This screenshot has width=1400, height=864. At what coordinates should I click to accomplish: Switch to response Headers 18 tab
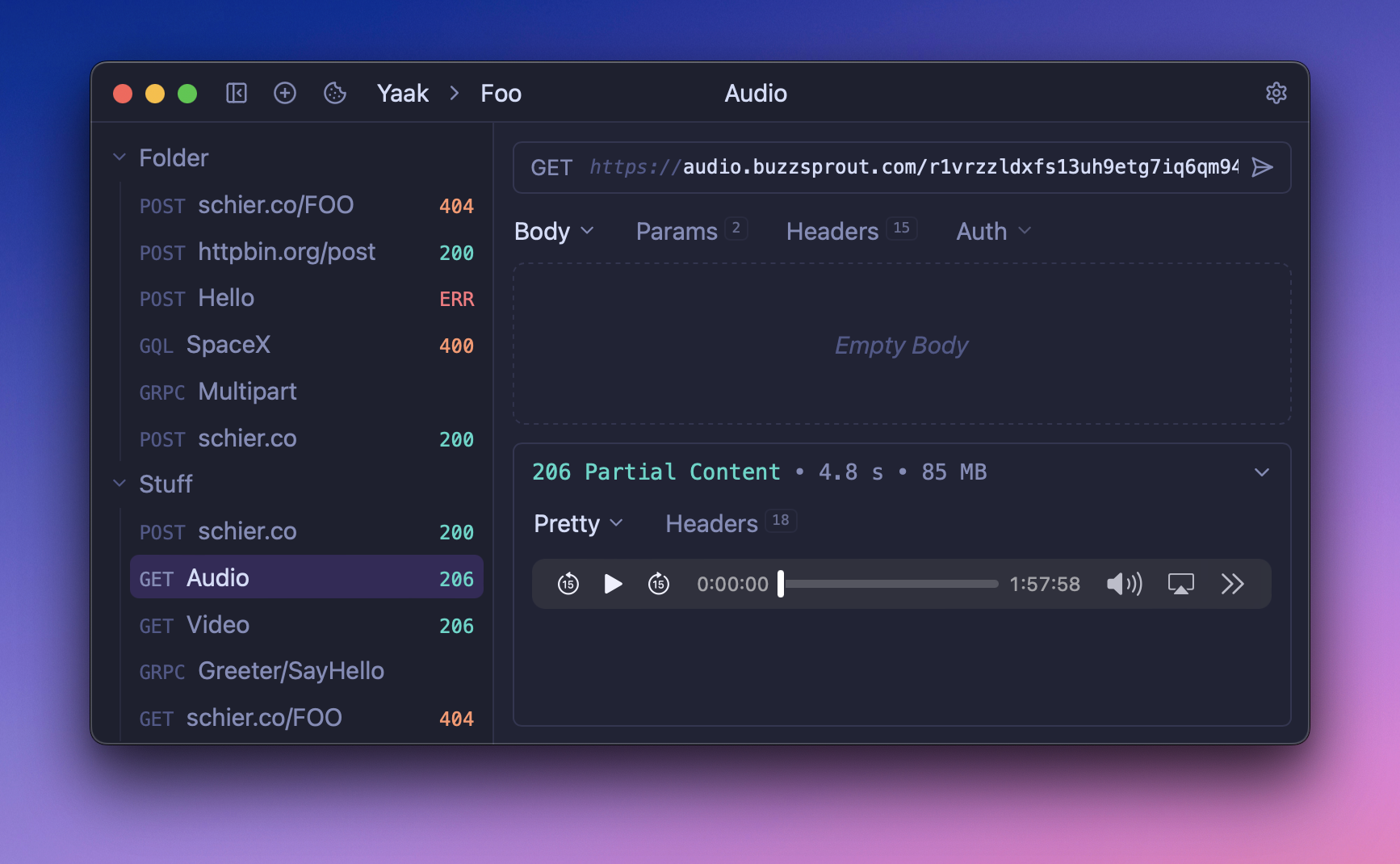click(x=731, y=523)
